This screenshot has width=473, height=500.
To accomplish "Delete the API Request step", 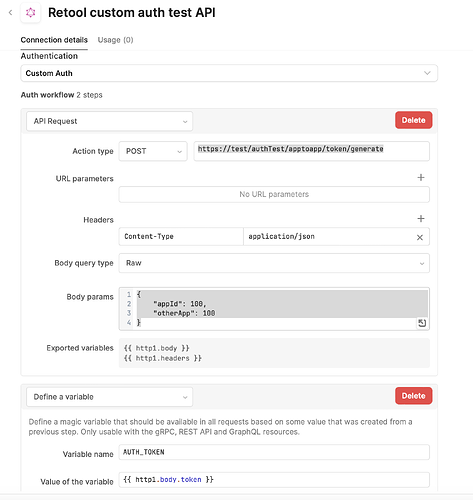I will click(x=413, y=120).
